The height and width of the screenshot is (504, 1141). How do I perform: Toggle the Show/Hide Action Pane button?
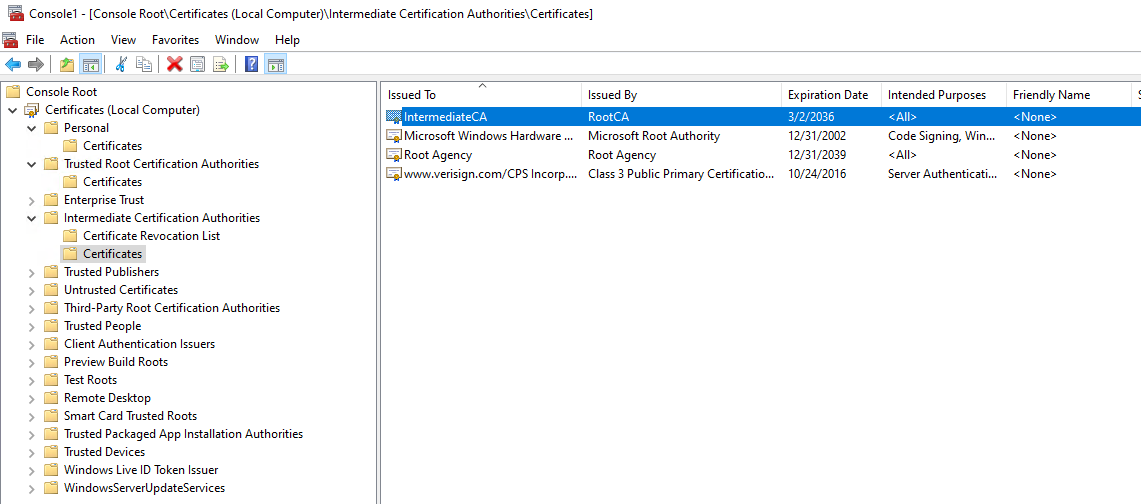point(275,65)
